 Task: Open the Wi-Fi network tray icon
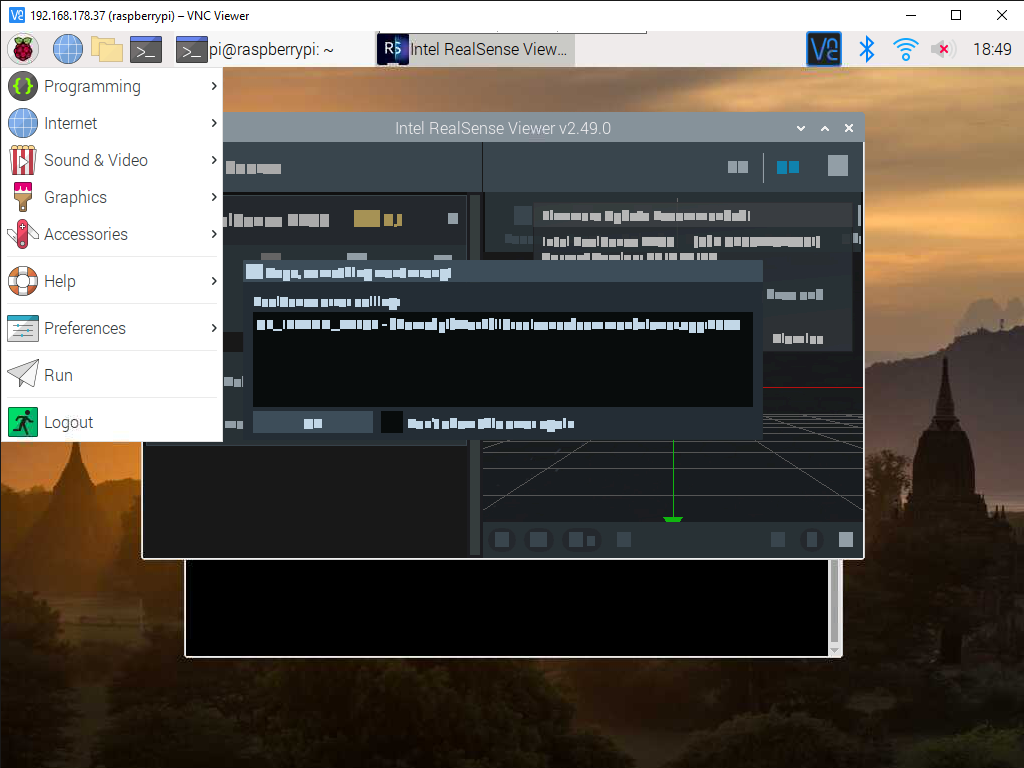905,49
